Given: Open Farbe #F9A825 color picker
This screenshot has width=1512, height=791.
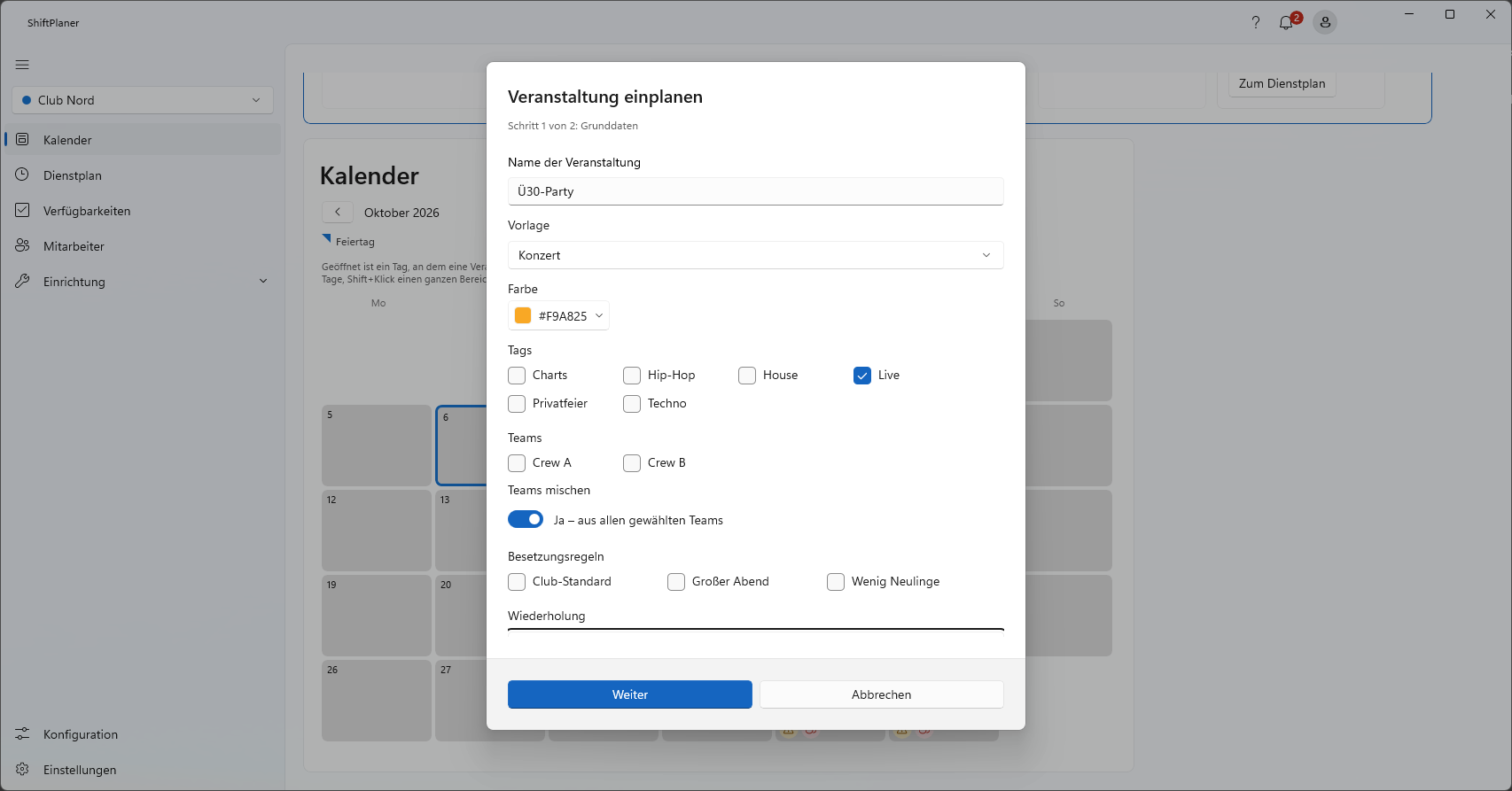Looking at the screenshot, I should pos(558,316).
